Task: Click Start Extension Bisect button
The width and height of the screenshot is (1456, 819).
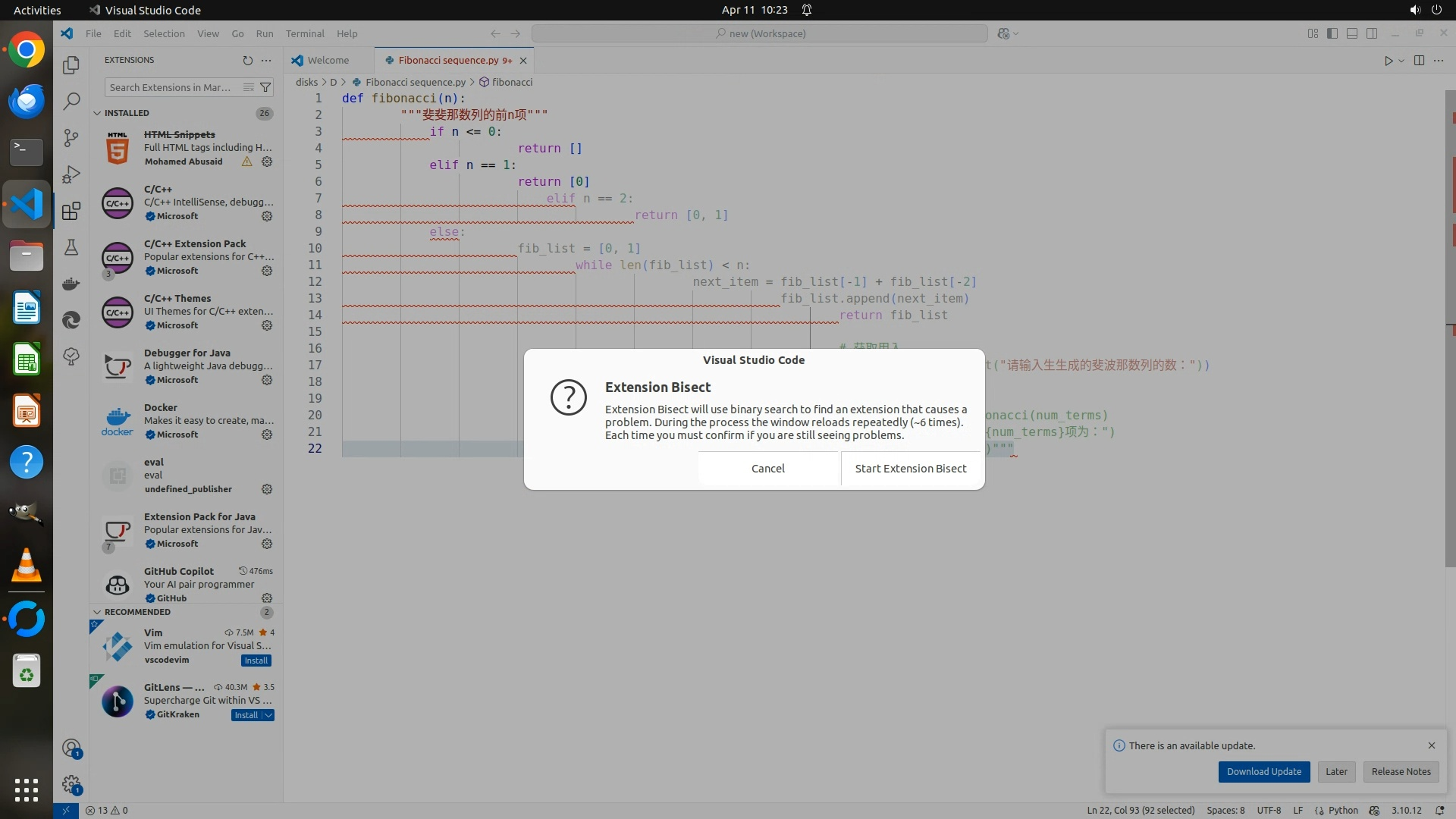Action: 910,468
